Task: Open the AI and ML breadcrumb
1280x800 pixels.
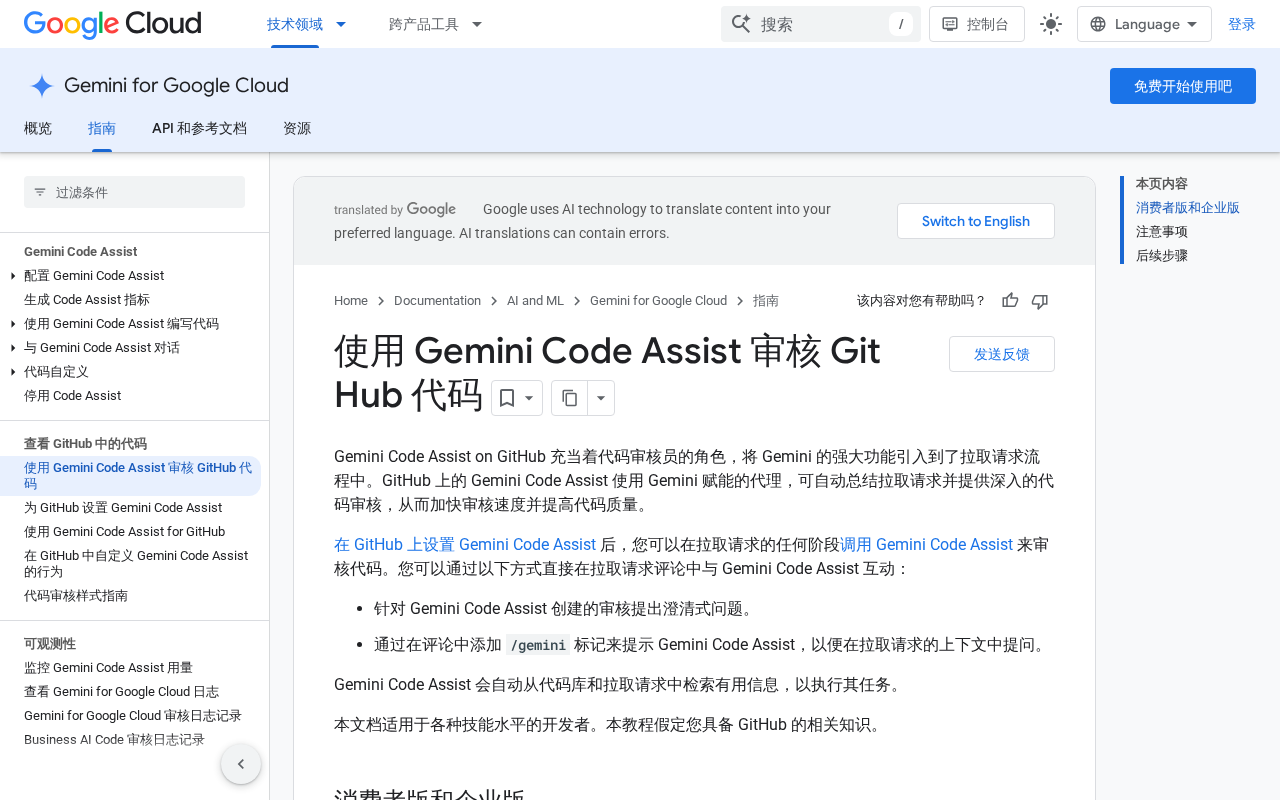Action: [535, 301]
